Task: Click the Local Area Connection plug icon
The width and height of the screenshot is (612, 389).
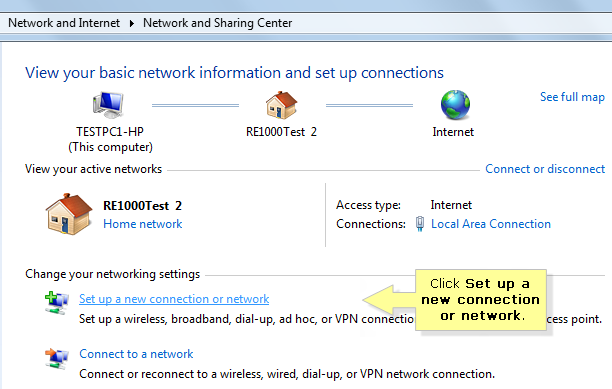Action: click(420, 224)
